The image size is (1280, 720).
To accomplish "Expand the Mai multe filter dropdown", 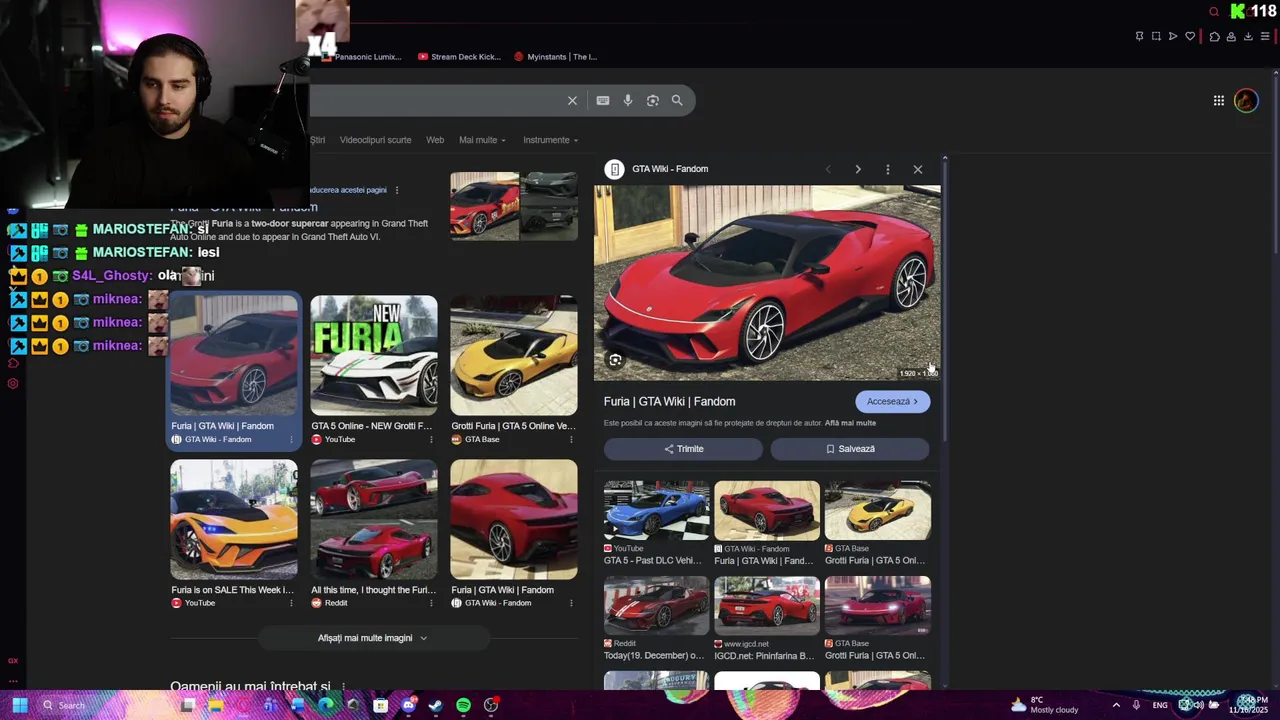I will pyautogui.click(x=482, y=140).
